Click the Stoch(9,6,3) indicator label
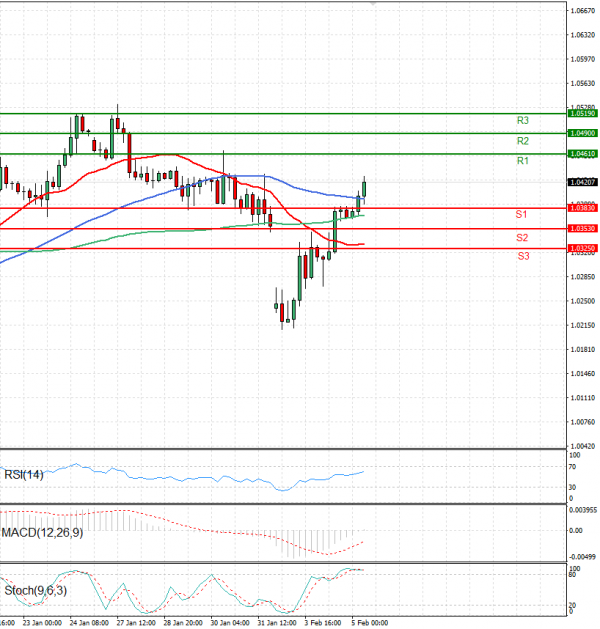The height and width of the screenshot is (629, 600). tap(35, 590)
